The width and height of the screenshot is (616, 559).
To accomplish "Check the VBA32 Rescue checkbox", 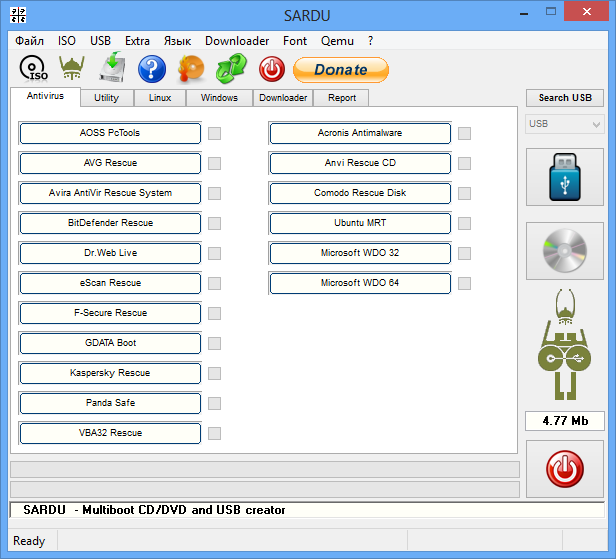I will 214,433.
